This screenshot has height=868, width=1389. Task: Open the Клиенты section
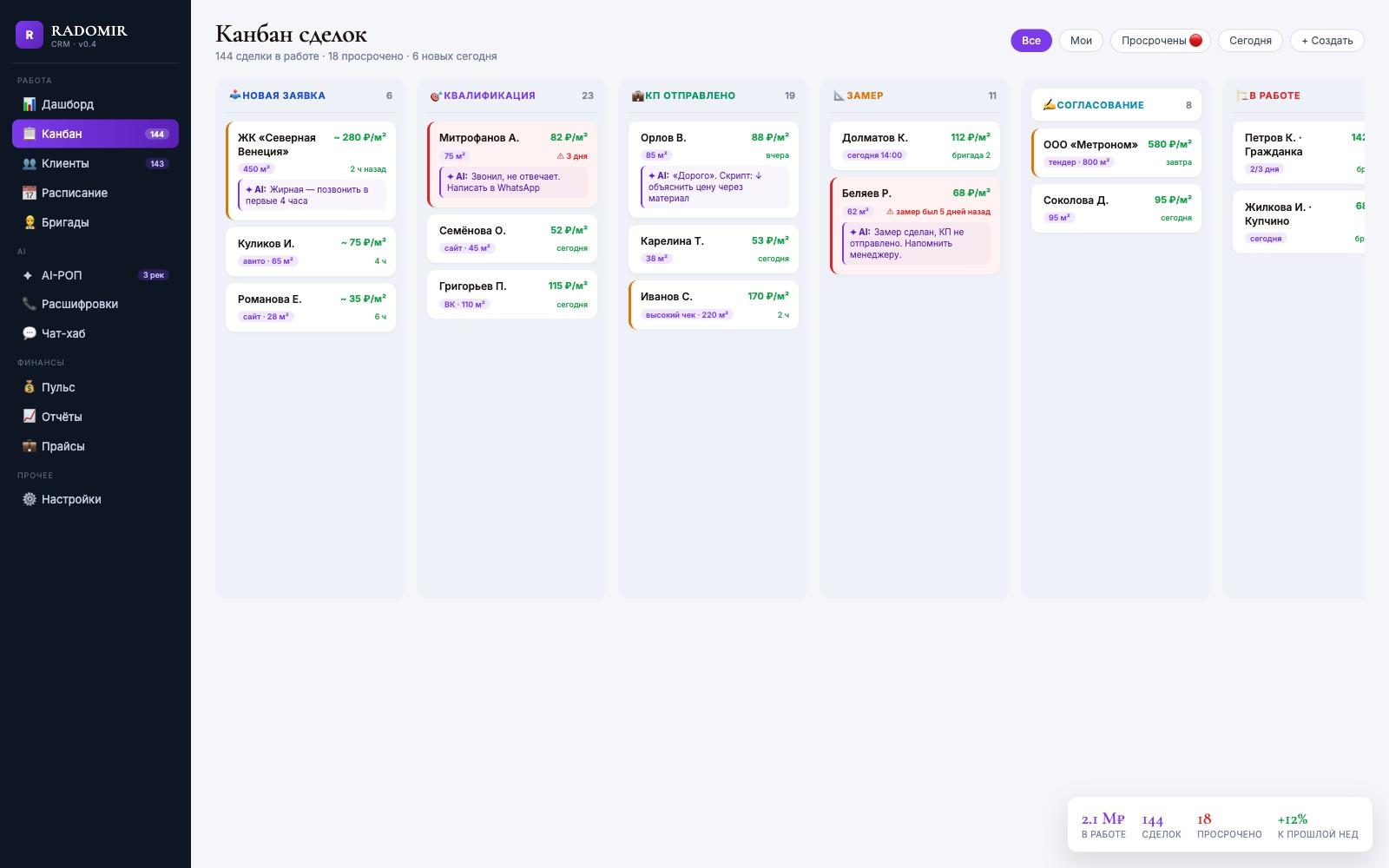[x=95, y=163]
